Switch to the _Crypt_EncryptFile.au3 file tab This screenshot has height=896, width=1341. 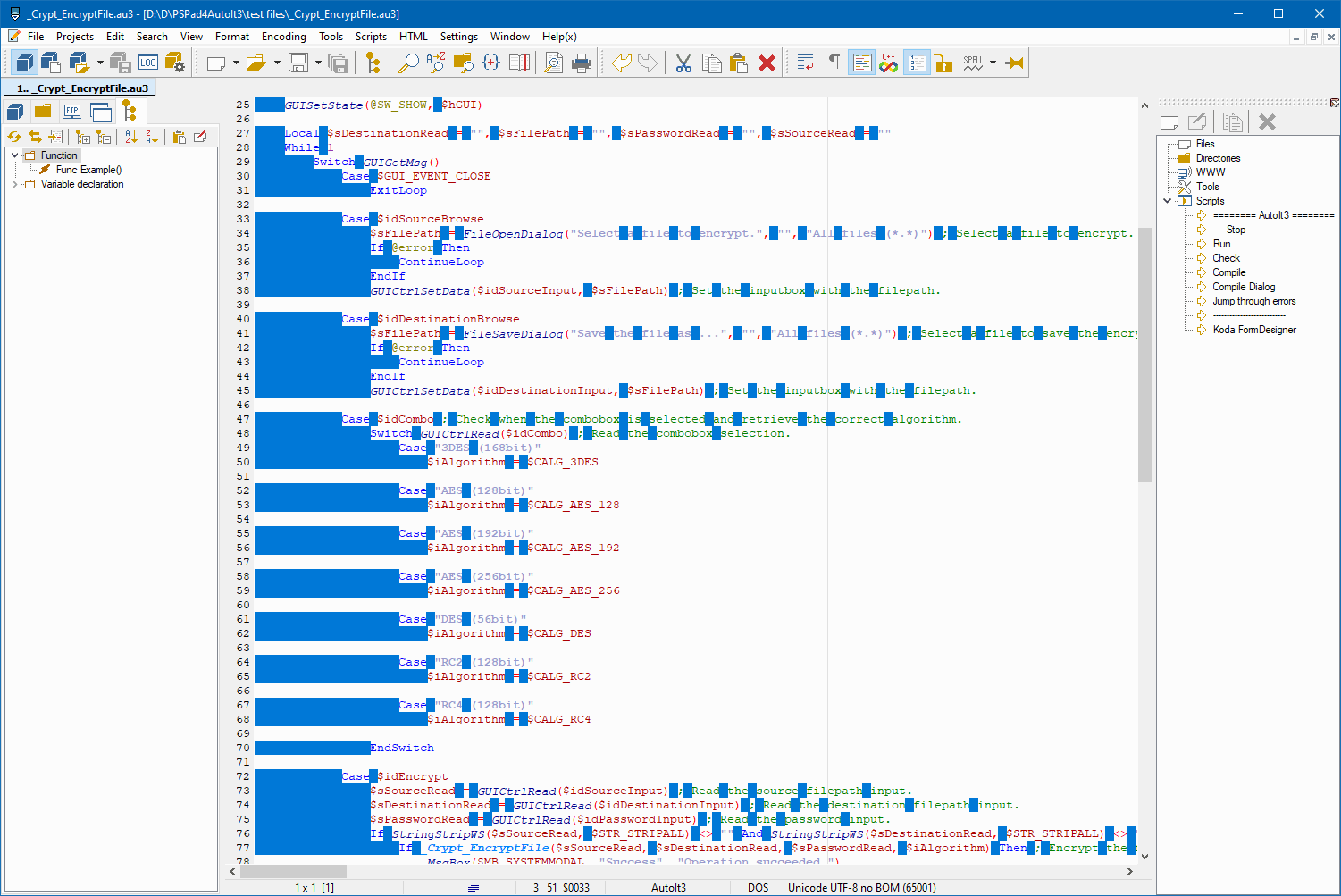82,88
